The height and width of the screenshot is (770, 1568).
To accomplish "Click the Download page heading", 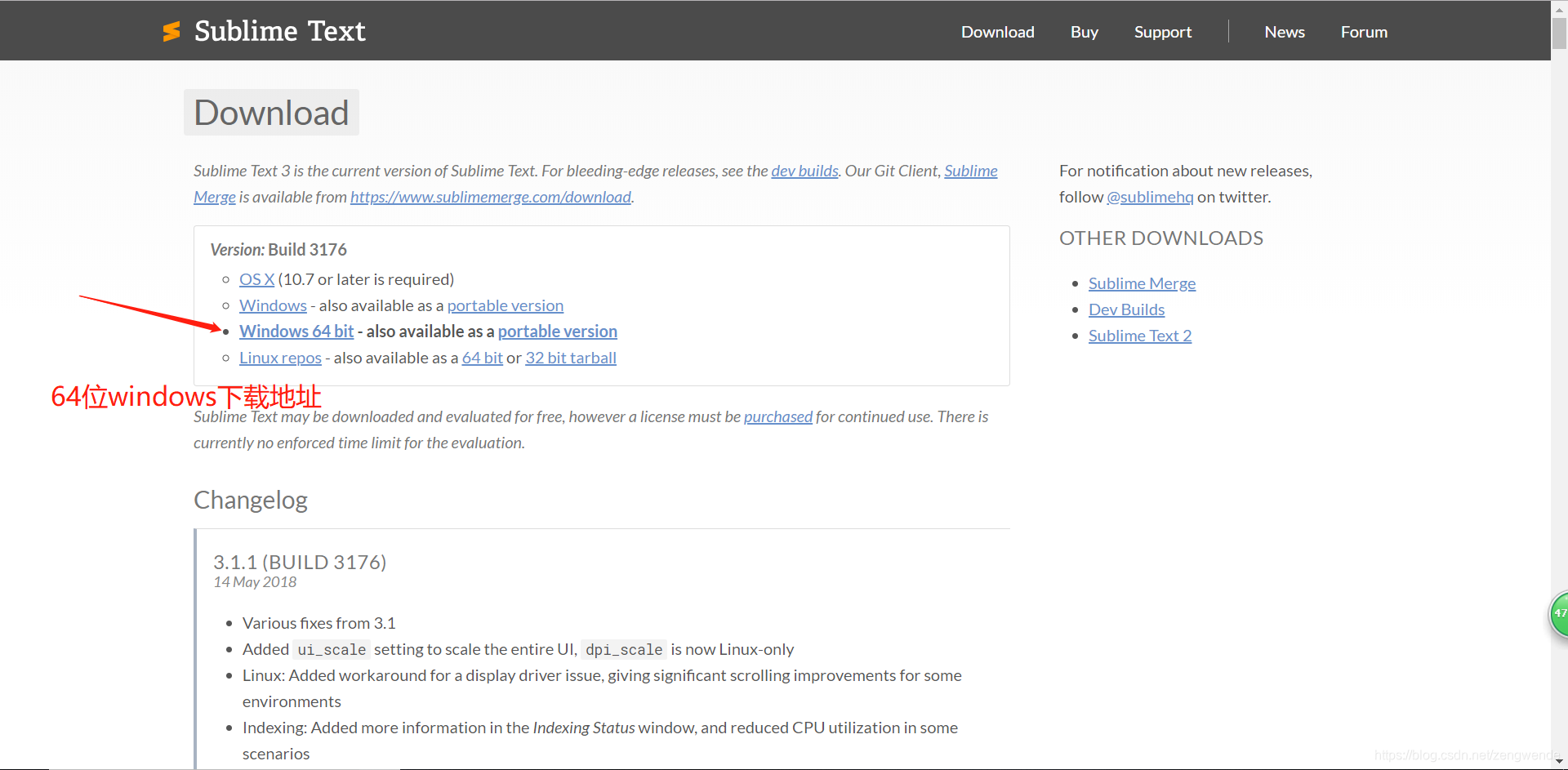I will click(271, 113).
